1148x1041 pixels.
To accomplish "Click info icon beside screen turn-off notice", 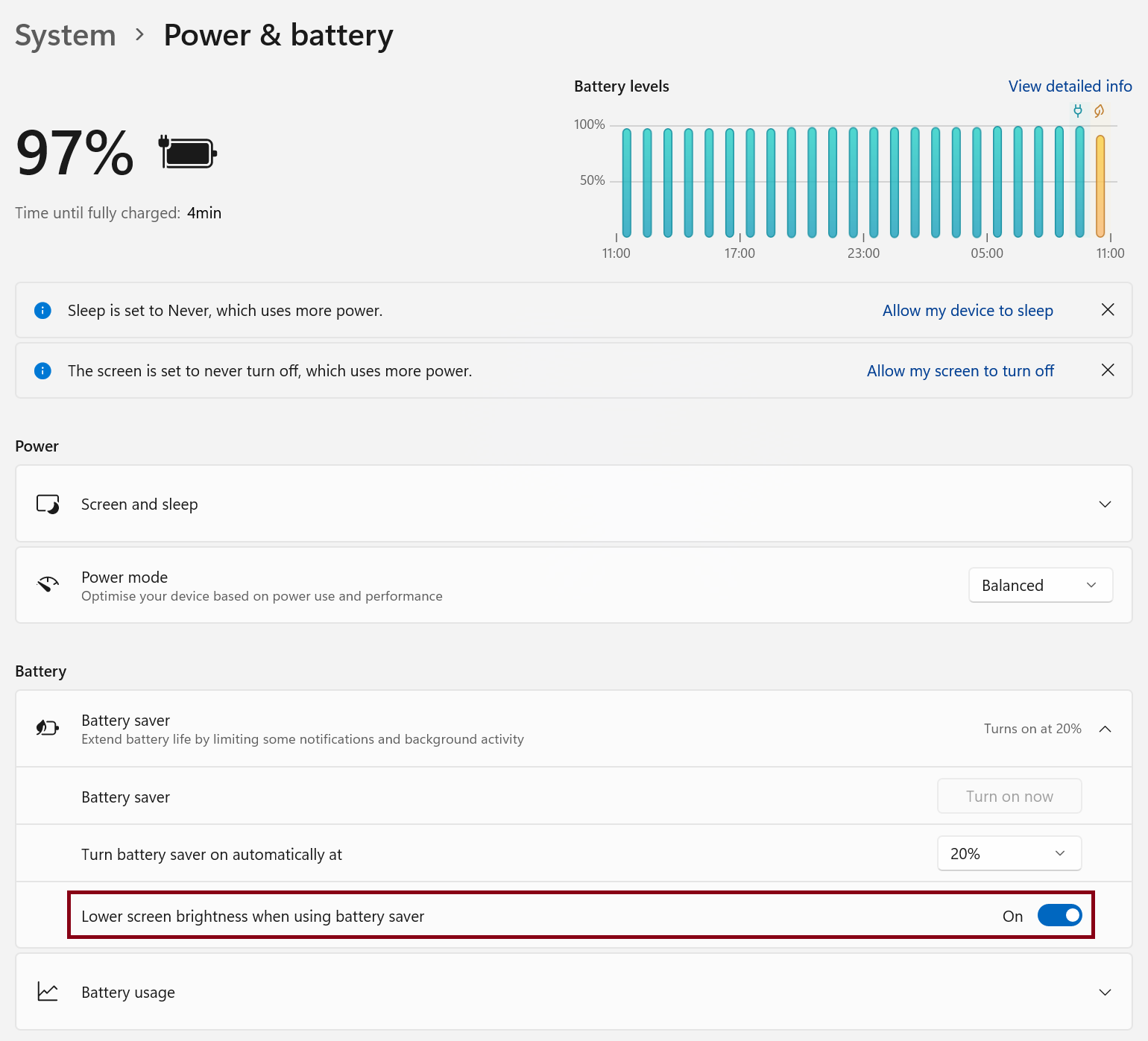I will (43, 370).
